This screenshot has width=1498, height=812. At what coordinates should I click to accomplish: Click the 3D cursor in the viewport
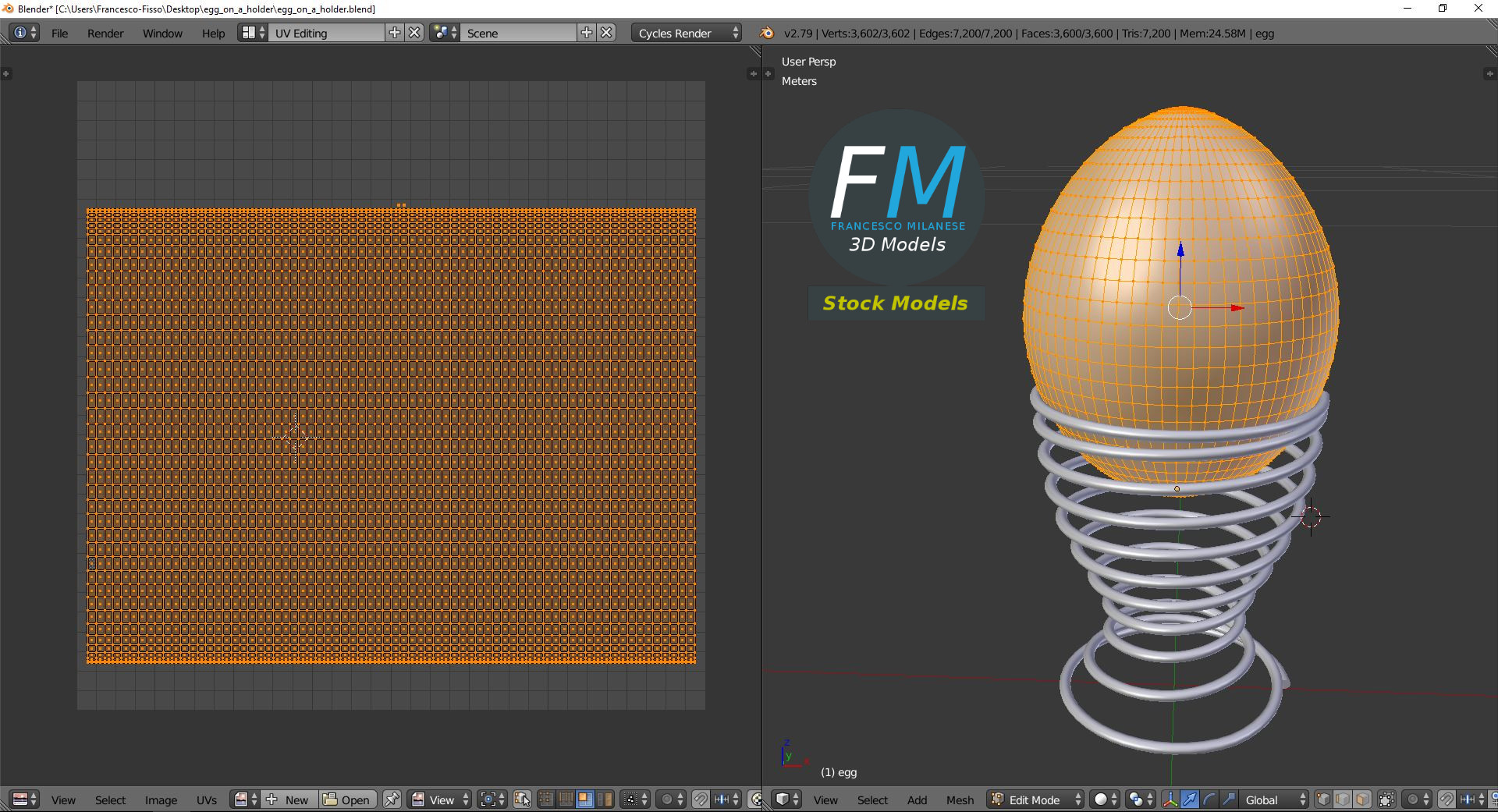(x=1312, y=516)
